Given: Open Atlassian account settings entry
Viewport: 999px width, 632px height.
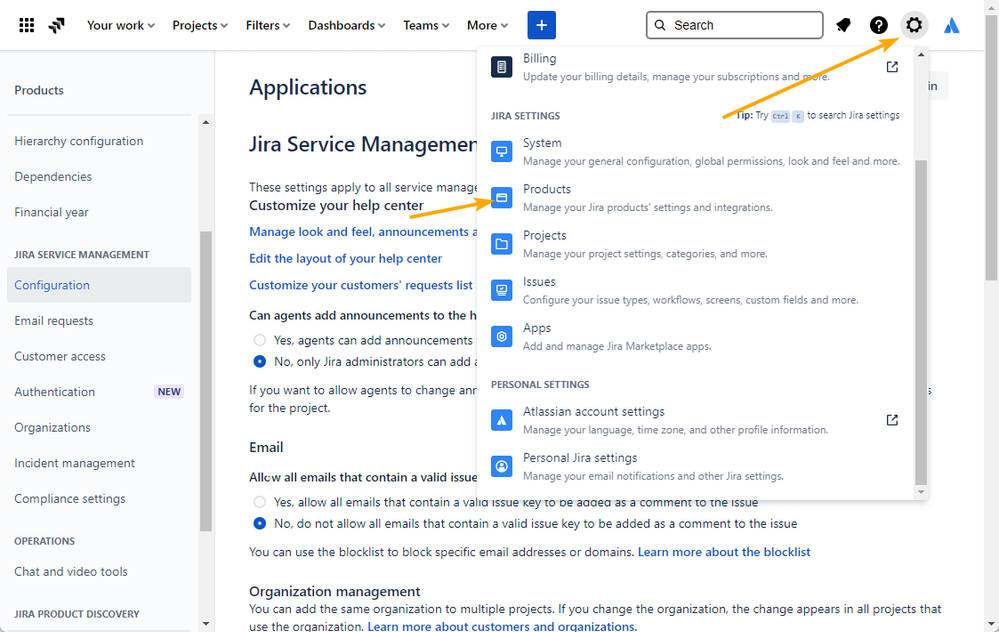Looking at the screenshot, I should pos(696,420).
